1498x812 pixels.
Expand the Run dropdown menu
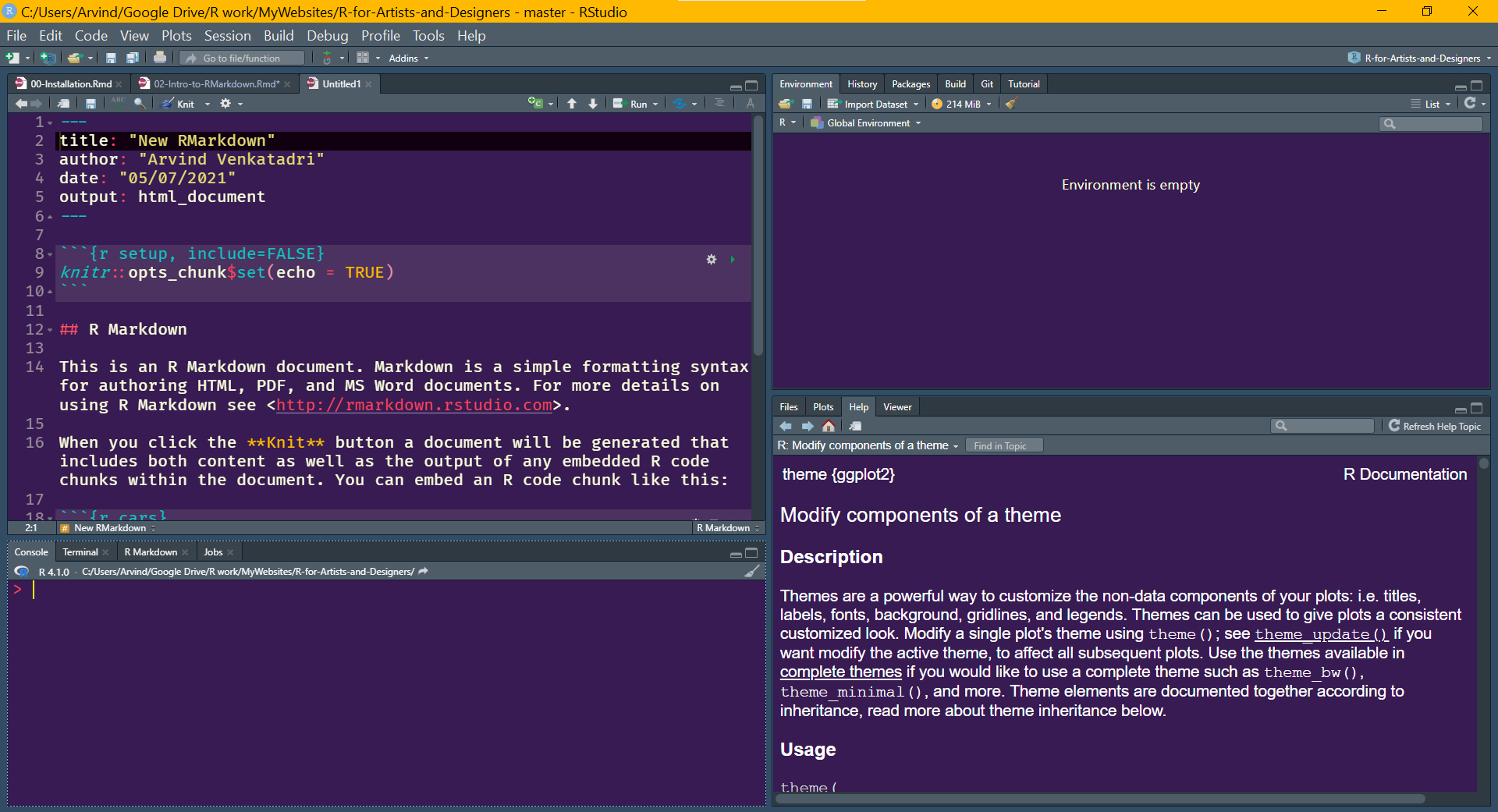(655, 104)
